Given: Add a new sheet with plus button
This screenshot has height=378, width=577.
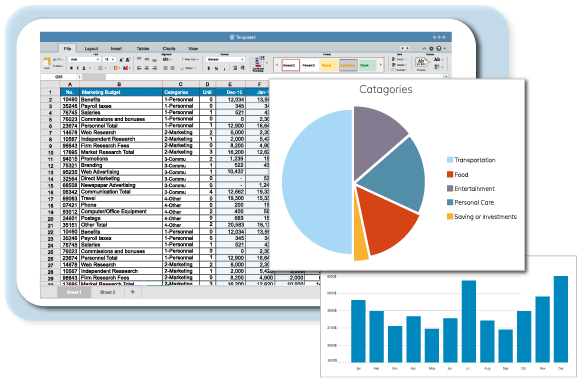Looking at the screenshot, I should coord(132,292).
